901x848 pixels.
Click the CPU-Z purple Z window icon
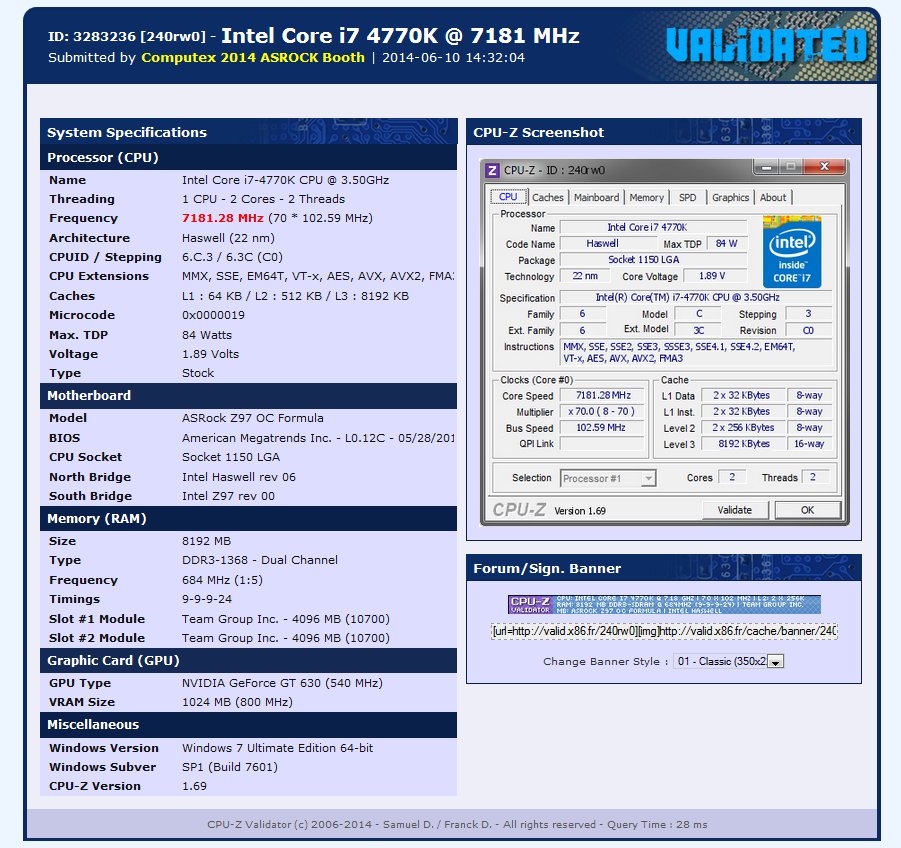tap(492, 170)
